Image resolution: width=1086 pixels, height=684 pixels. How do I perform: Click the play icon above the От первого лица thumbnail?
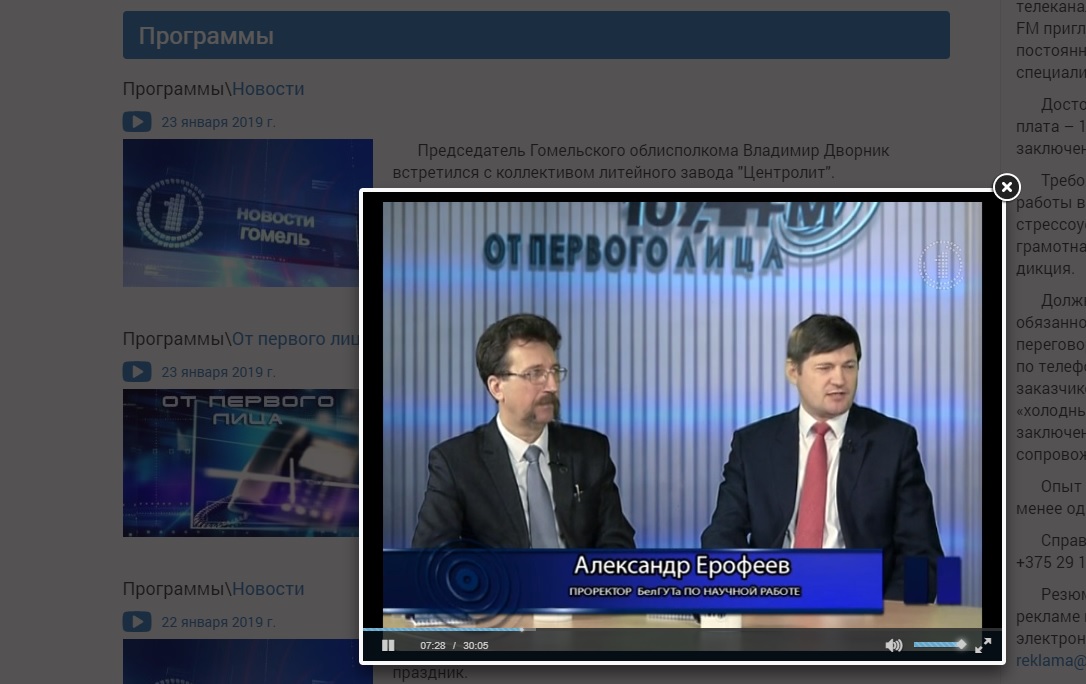coord(137,372)
